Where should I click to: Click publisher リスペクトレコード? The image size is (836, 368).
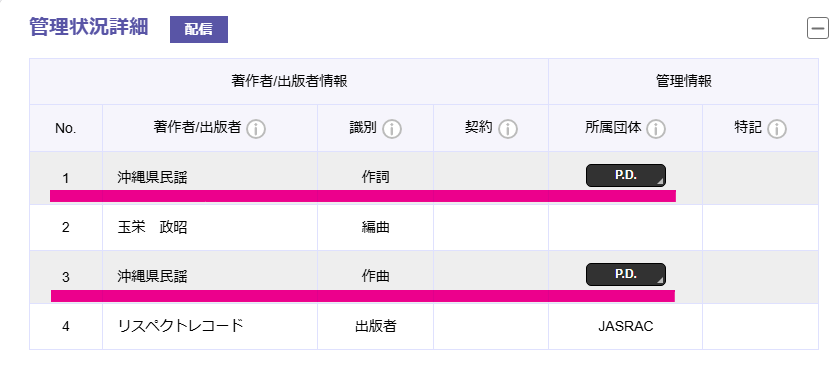pyautogui.click(x=180, y=326)
